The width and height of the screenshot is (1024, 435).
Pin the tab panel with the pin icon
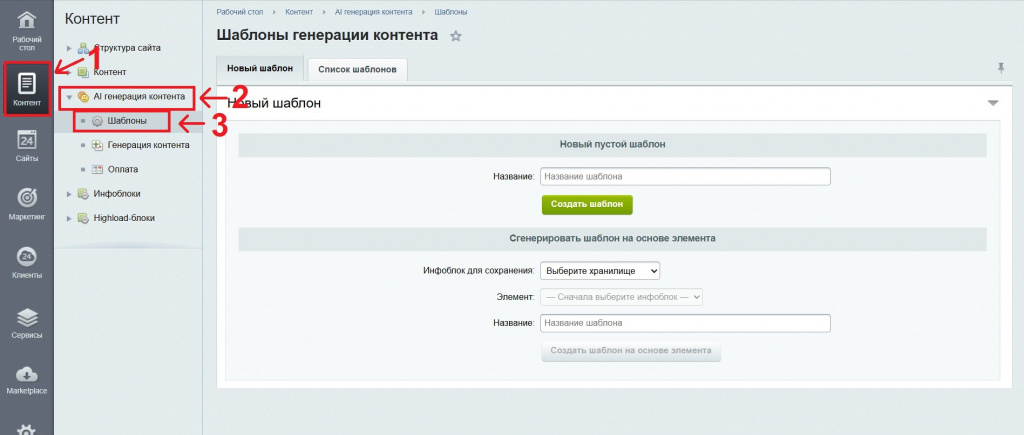(x=1000, y=68)
